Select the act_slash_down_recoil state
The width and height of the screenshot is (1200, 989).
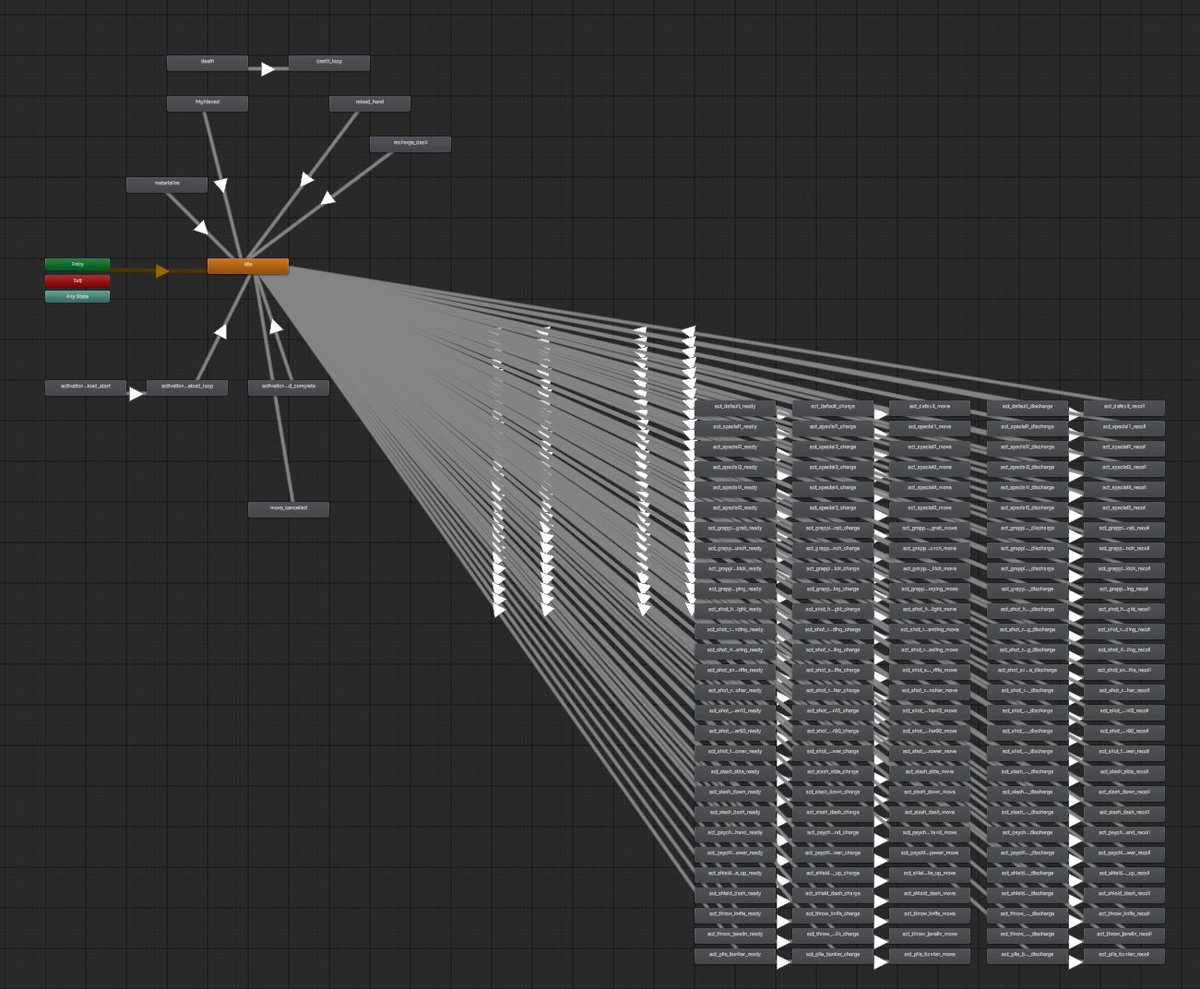1124,793
